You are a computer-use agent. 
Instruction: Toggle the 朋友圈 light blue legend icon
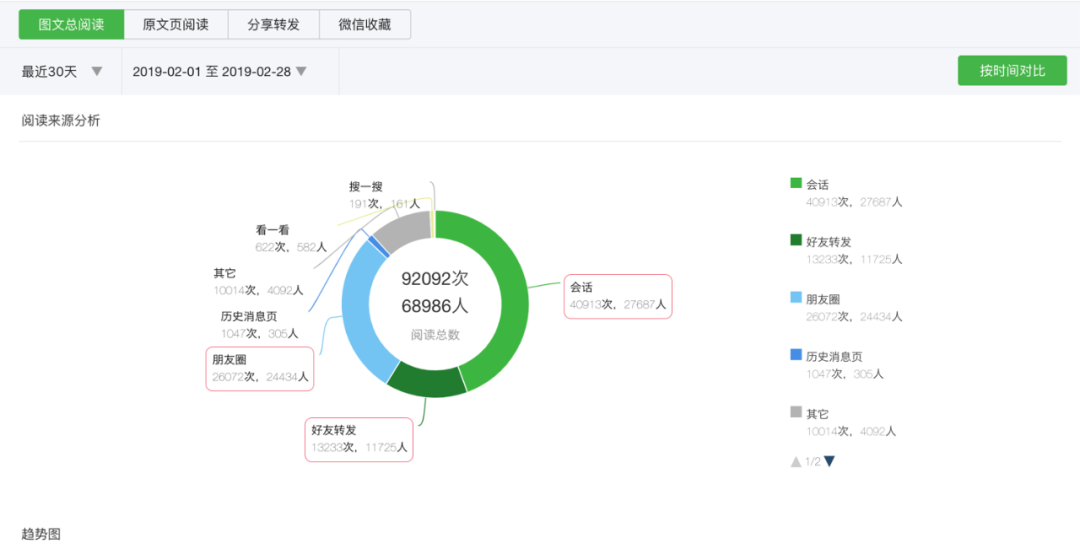click(x=796, y=297)
